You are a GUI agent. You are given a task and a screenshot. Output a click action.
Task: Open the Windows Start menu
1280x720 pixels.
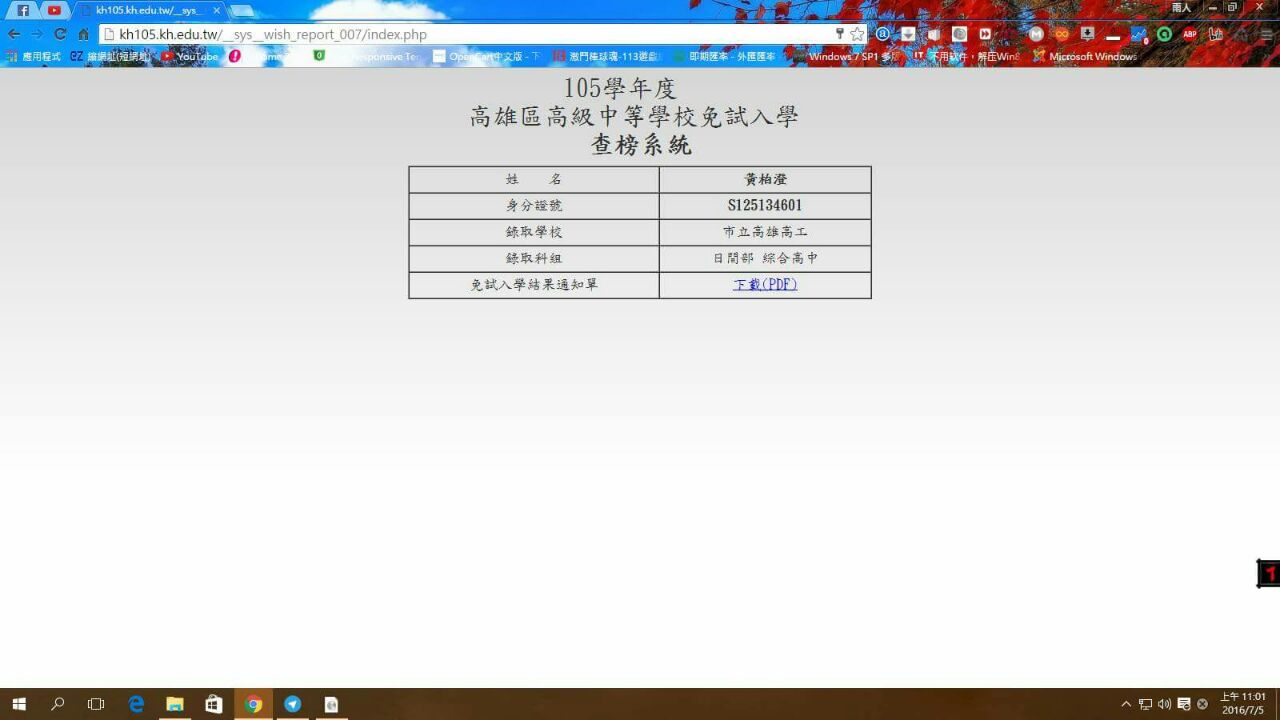(x=18, y=704)
